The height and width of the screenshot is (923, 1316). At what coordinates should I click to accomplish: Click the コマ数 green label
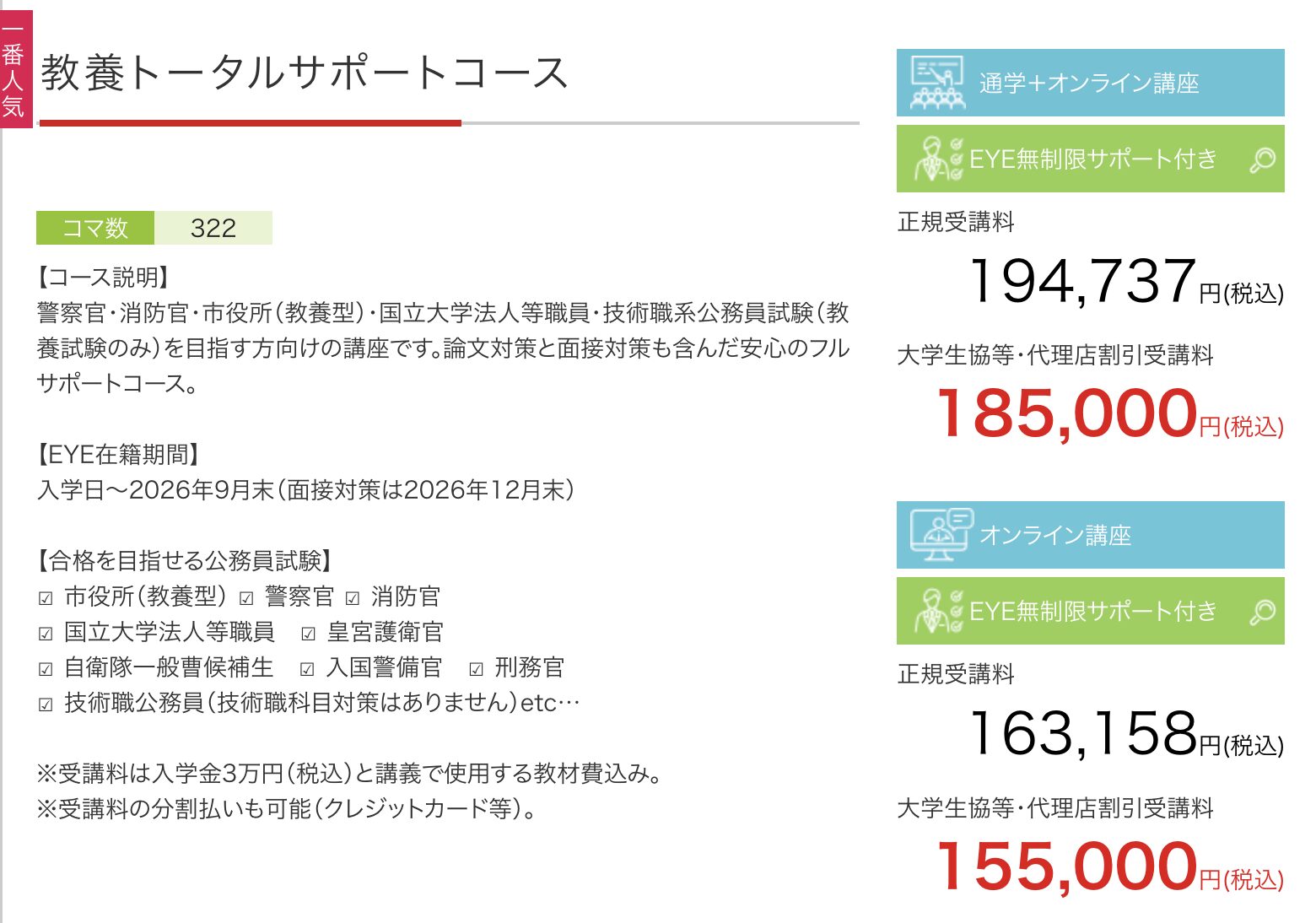point(95,228)
